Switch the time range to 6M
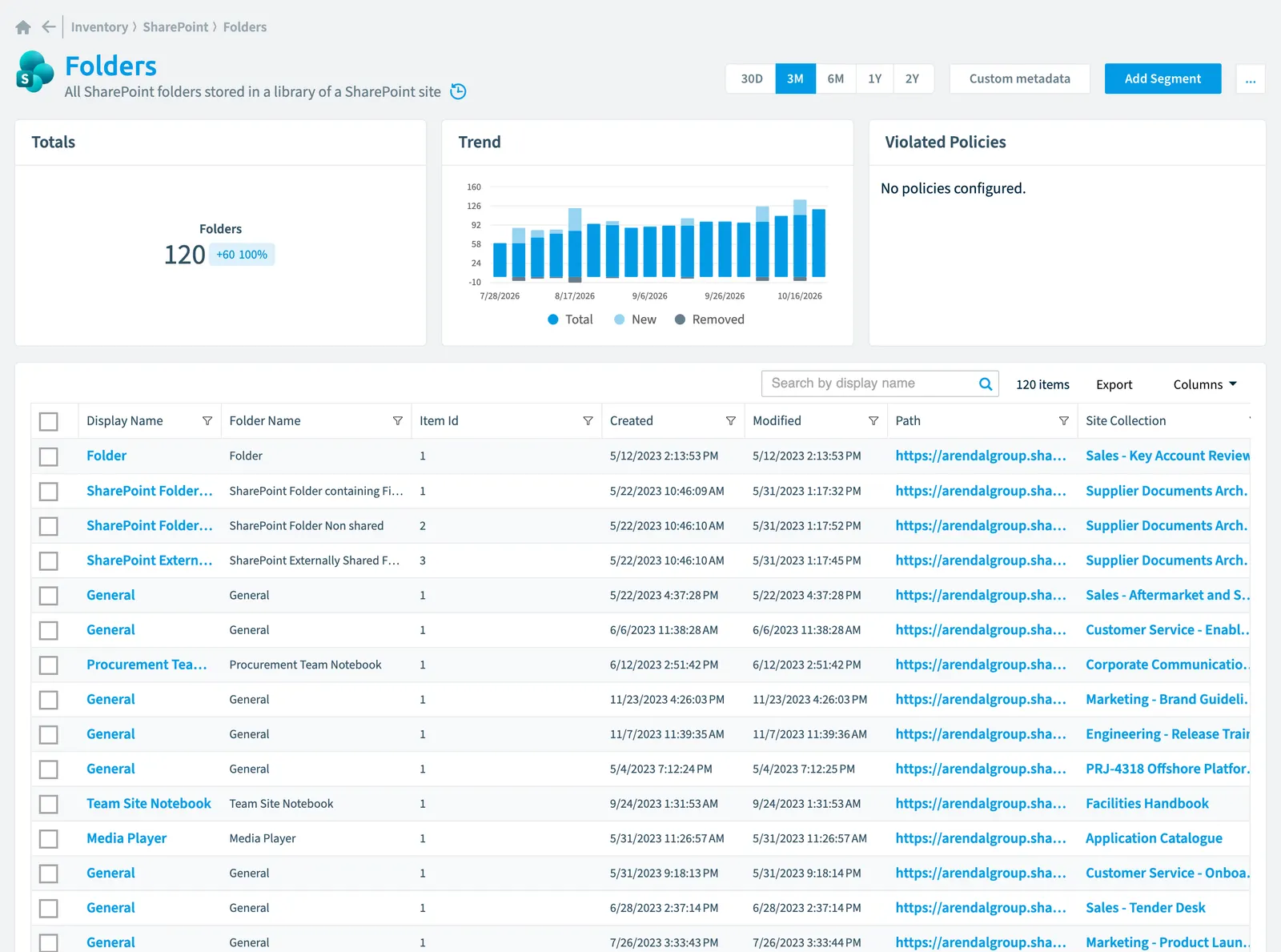Image resolution: width=1281 pixels, height=952 pixels. pyautogui.click(x=836, y=78)
